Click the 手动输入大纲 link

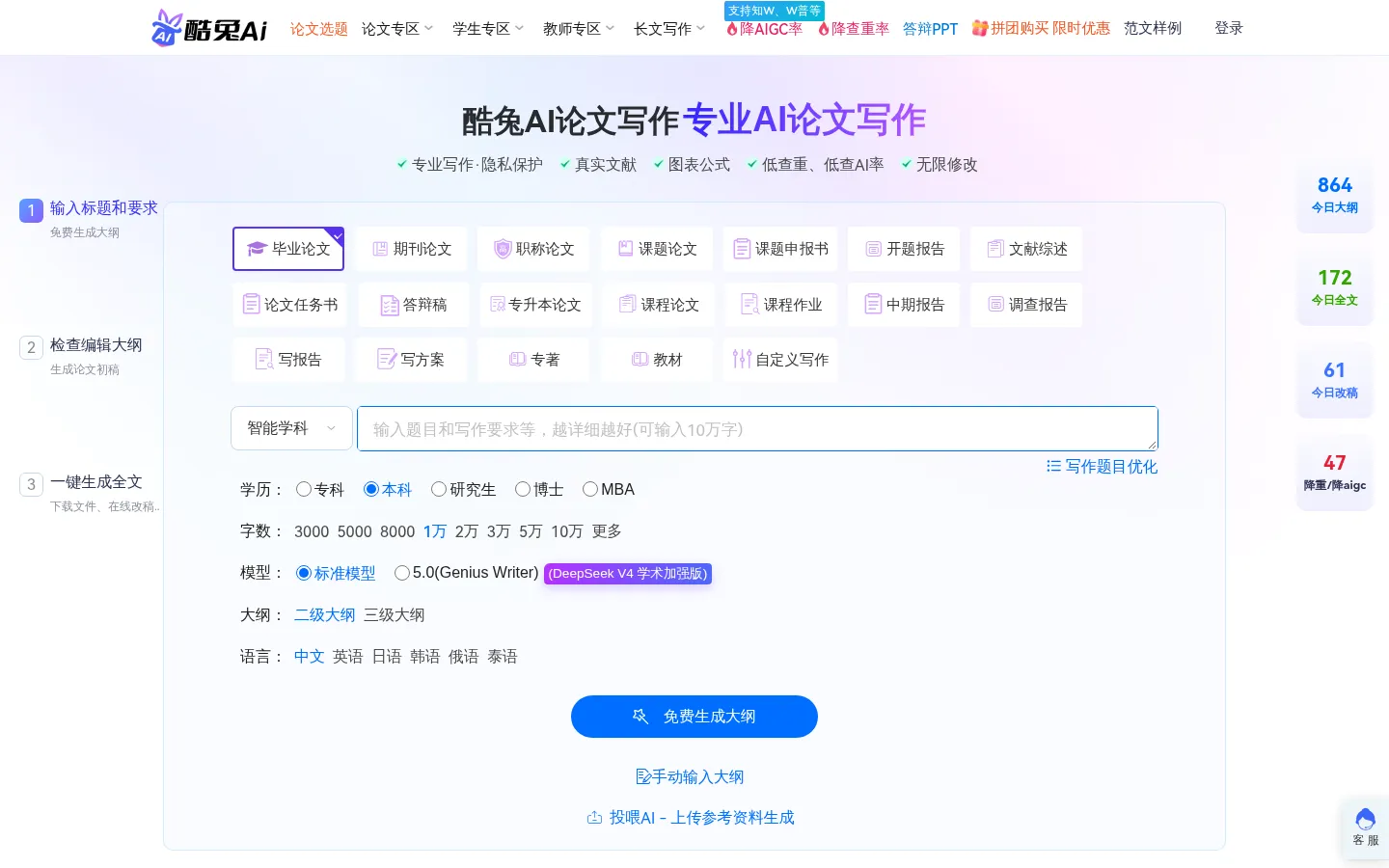[x=690, y=777]
